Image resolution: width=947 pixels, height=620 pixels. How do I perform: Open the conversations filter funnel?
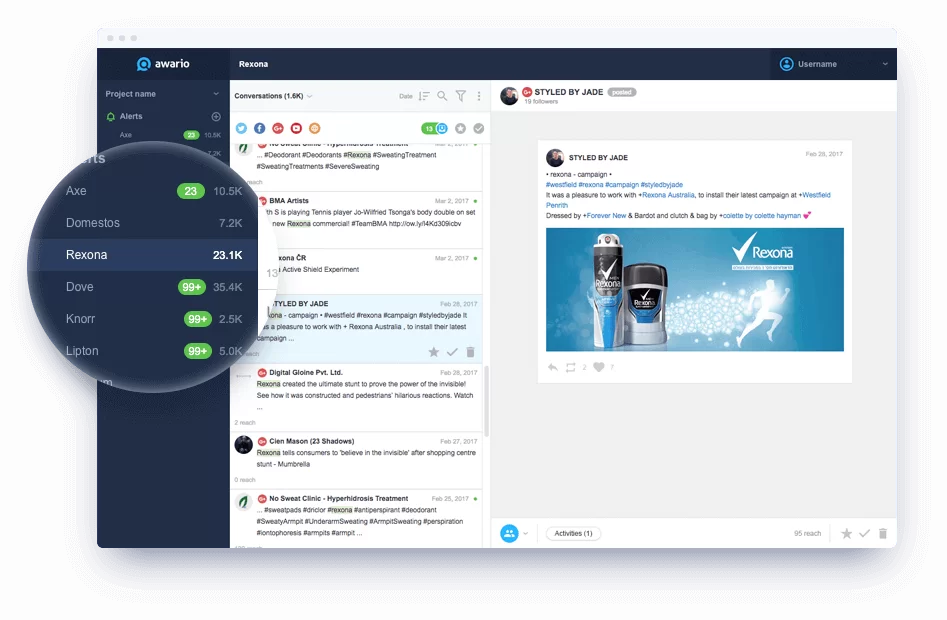click(461, 96)
